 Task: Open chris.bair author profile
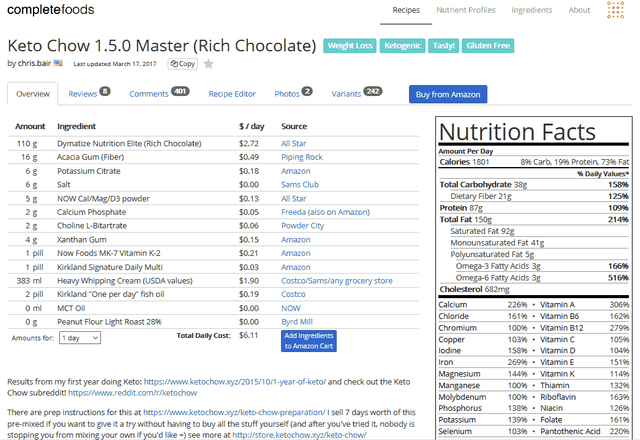pyautogui.click(x=34, y=63)
